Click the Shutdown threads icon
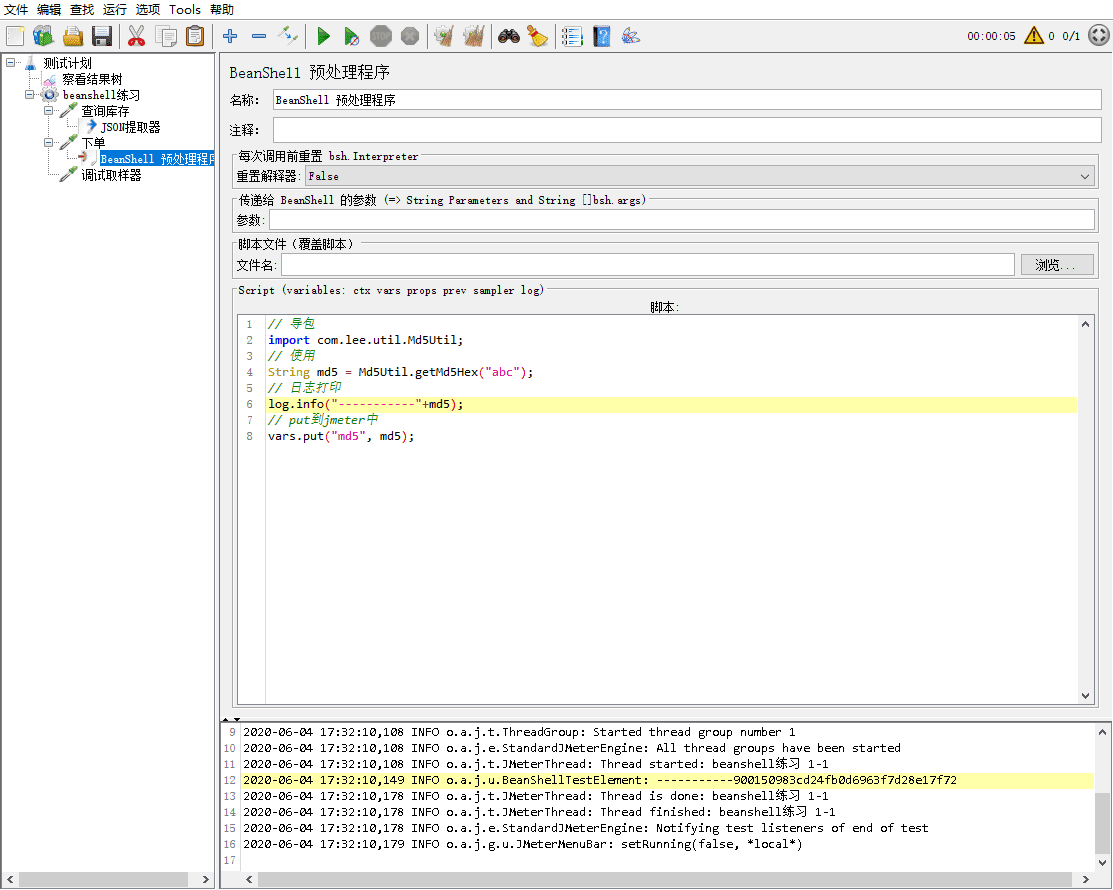Viewport: 1113px width, 890px height. [410, 35]
